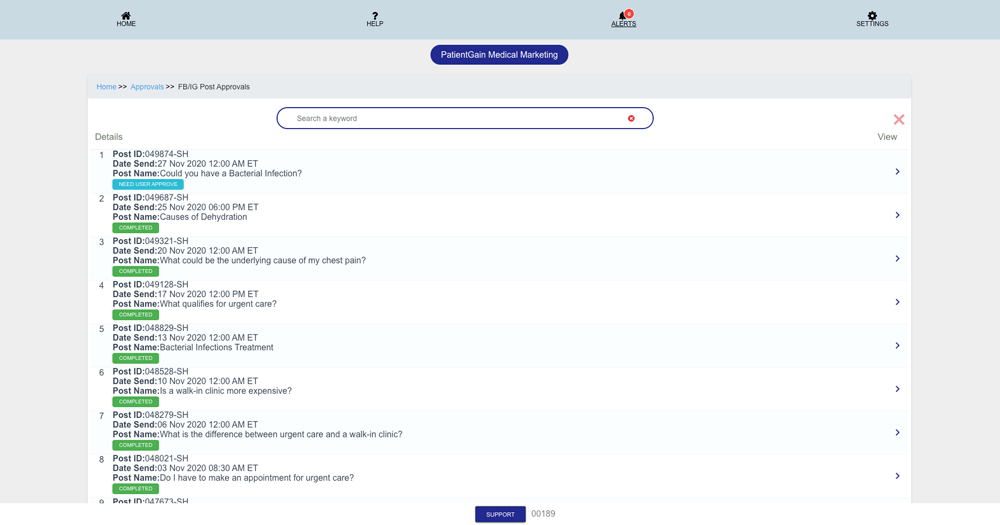The width and height of the screenshot is (1000, 525).
Task: Click COMPLETED badge under chest pain post
Action: coord(136,271)
